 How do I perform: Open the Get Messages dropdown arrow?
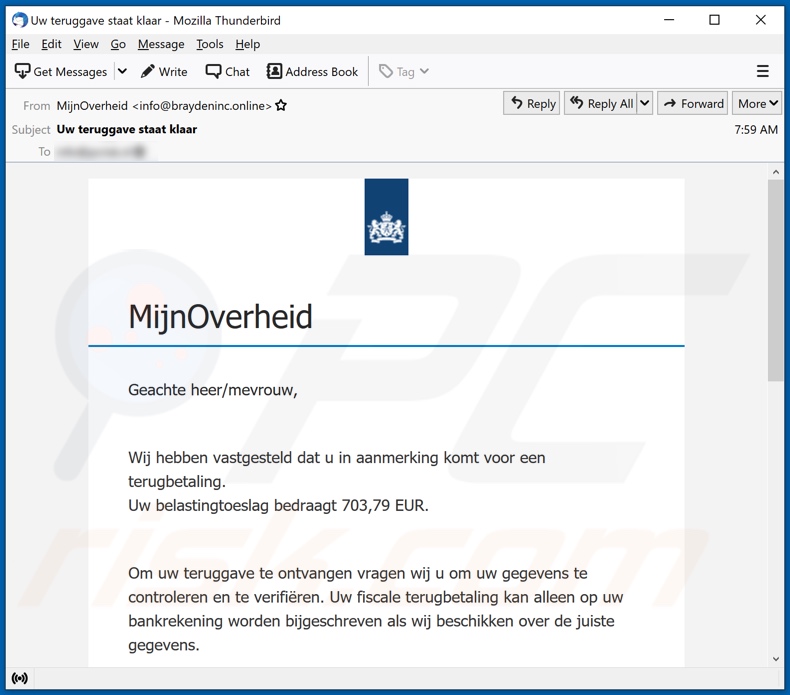tap(122, 72)
